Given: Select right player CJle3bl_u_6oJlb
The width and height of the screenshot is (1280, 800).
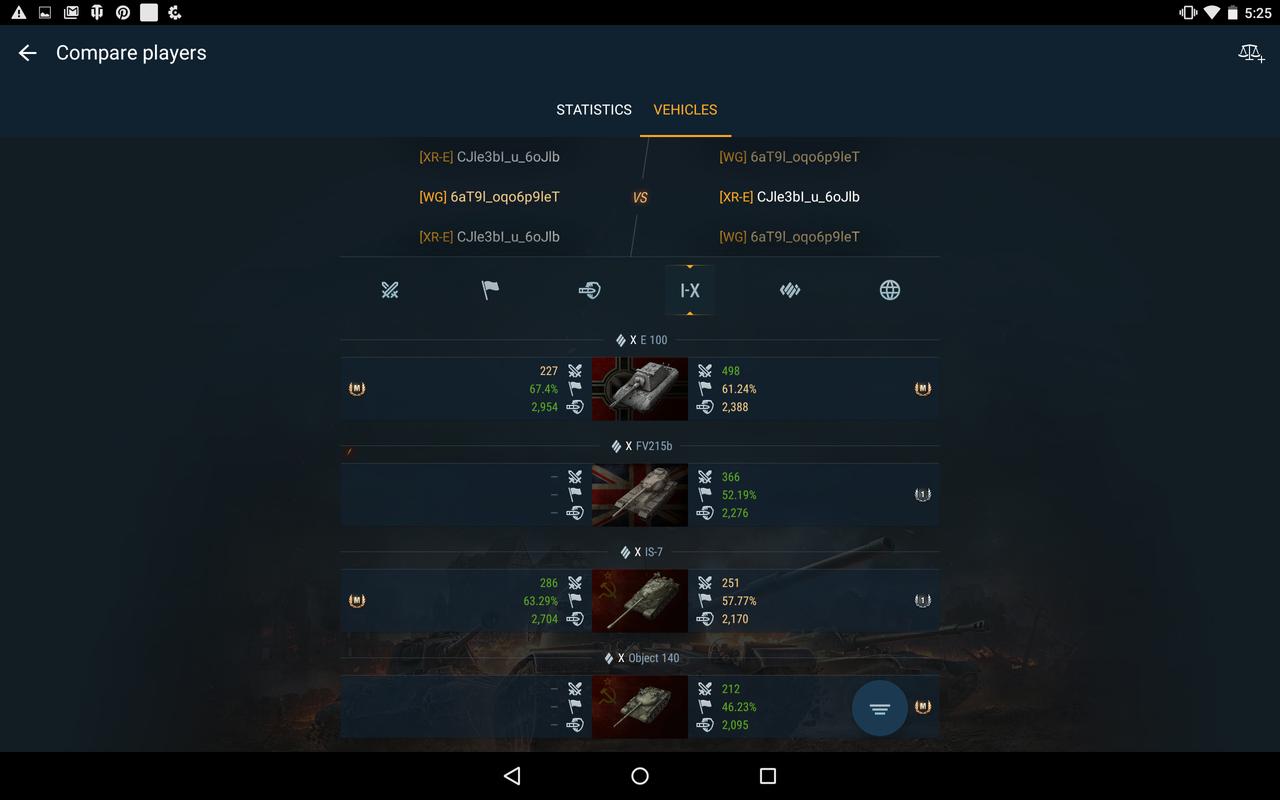Looking at the screenshot, I should (x=789, y=197).
